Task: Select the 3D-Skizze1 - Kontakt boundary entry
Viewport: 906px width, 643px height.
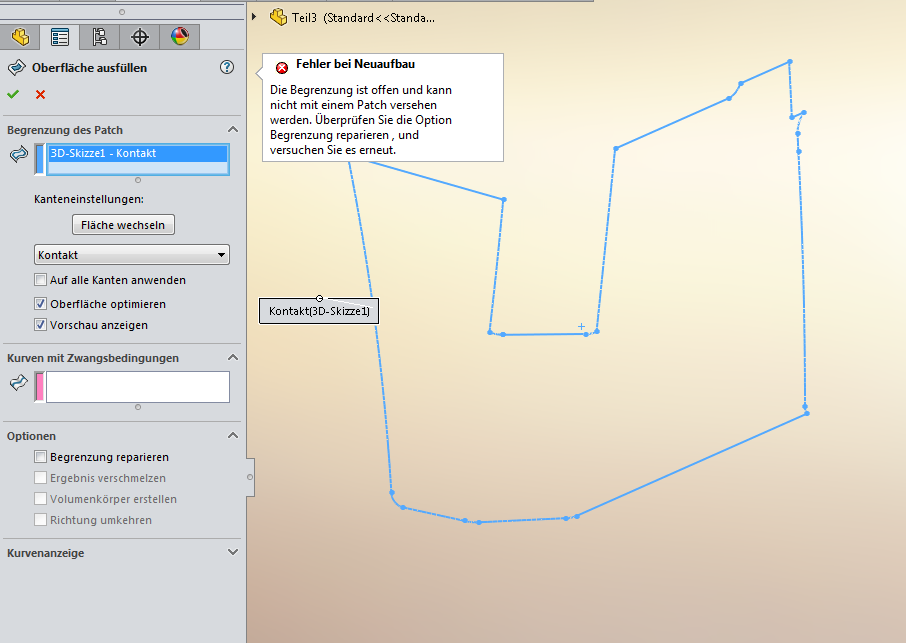Action: coord(138,153)
